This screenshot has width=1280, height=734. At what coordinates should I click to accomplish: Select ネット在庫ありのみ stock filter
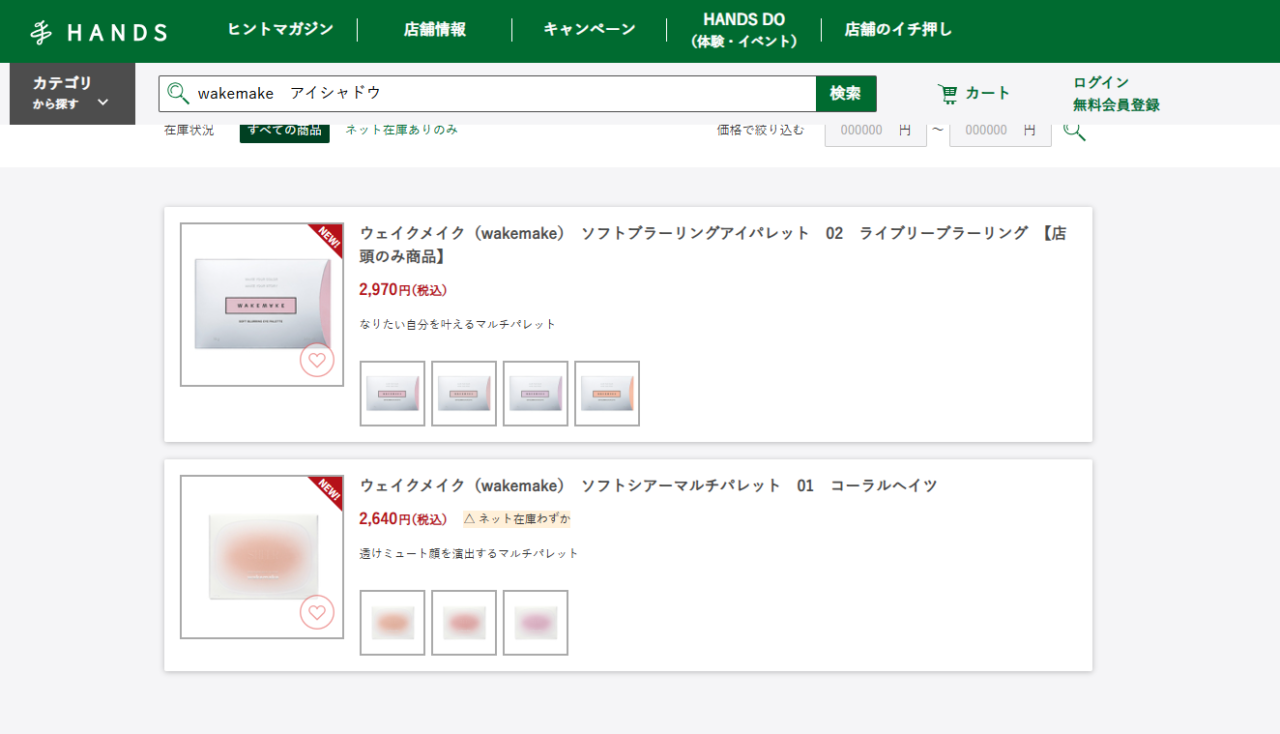401,130
